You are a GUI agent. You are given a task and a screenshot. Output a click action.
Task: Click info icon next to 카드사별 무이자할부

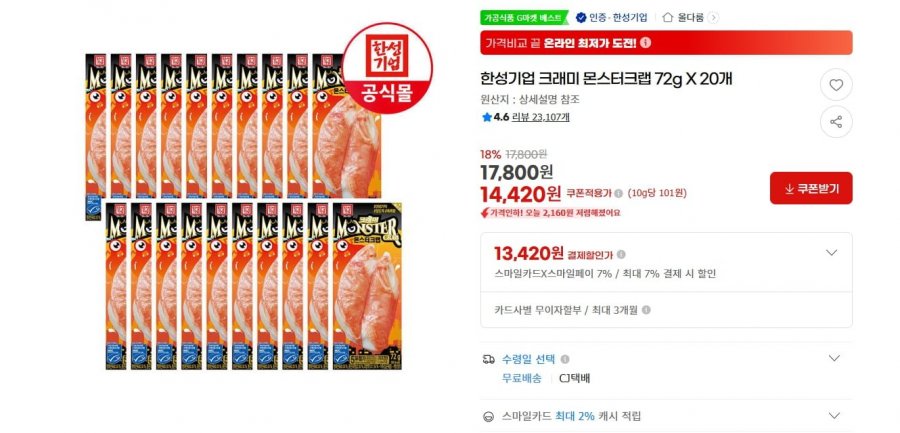(x=646, y=310)
